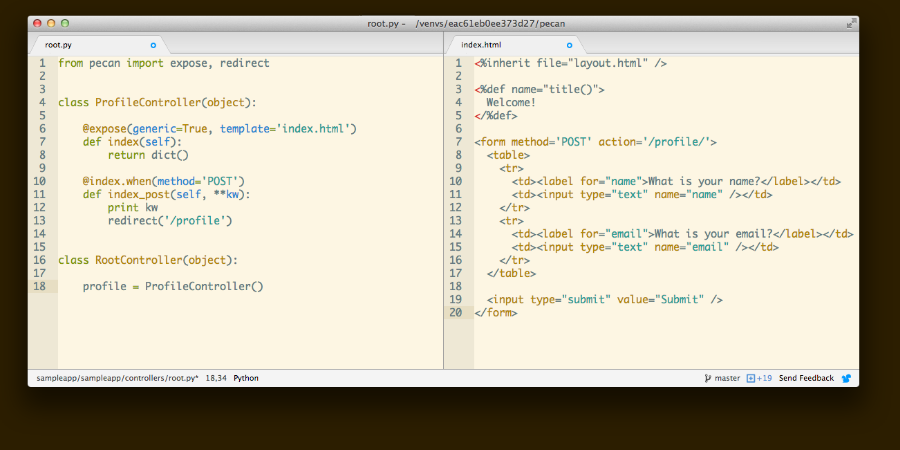The image size is (900, 450).
Task: Click the 'profile = ProfileController()' line
Action: pos(173,286)
